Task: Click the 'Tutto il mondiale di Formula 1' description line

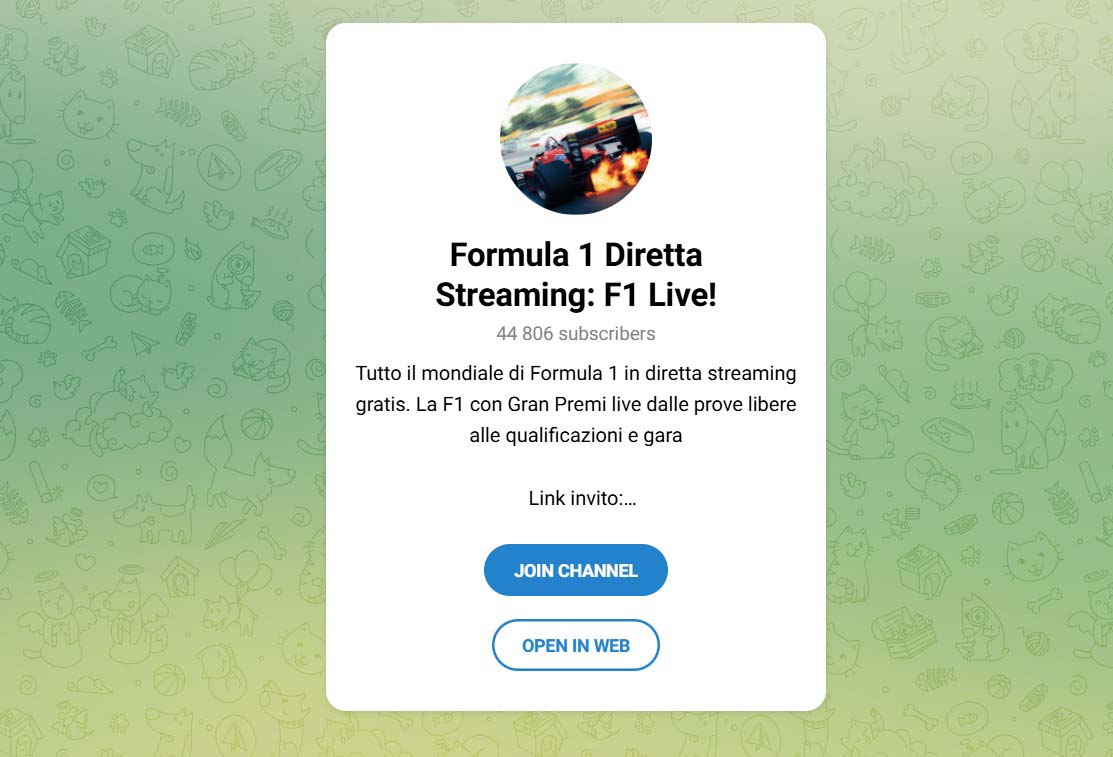Action: [576, 374]
